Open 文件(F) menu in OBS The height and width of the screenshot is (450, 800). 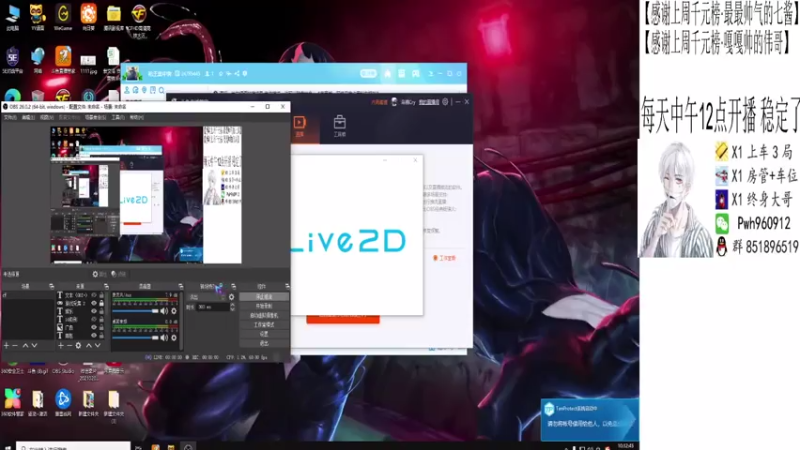[x=10, y=117]
